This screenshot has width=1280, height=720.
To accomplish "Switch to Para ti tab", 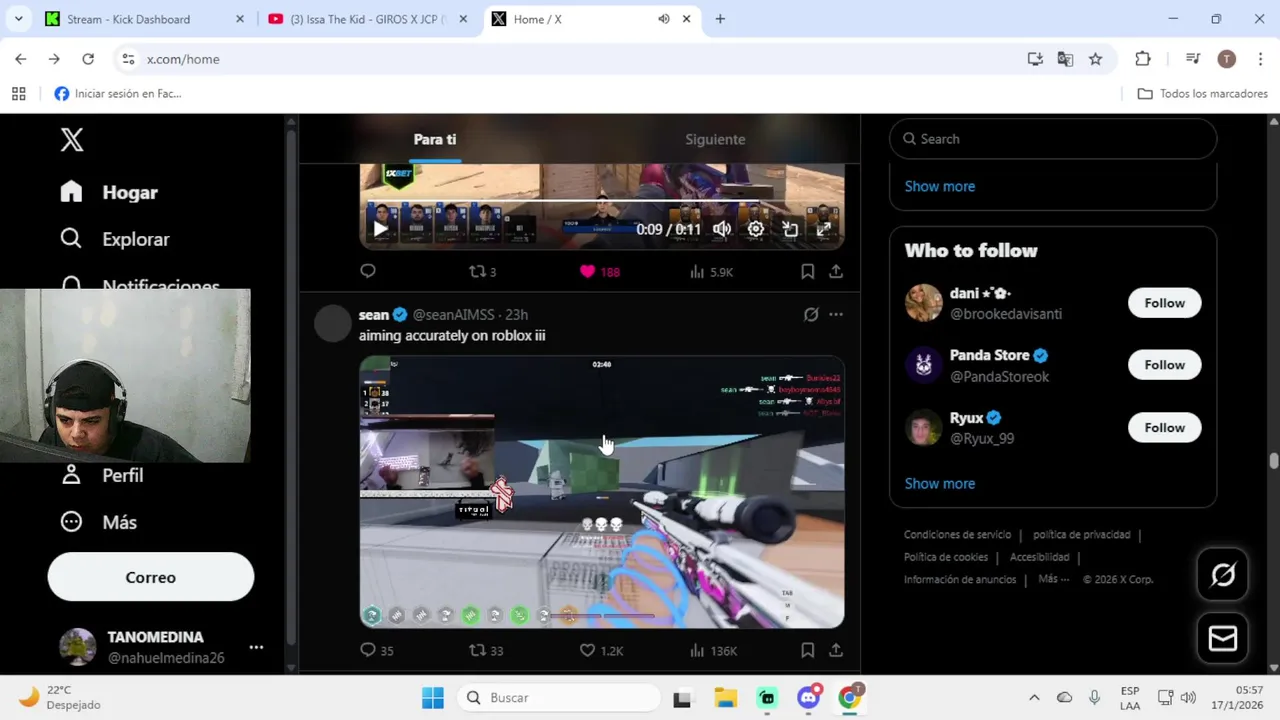I will point(435,139).
